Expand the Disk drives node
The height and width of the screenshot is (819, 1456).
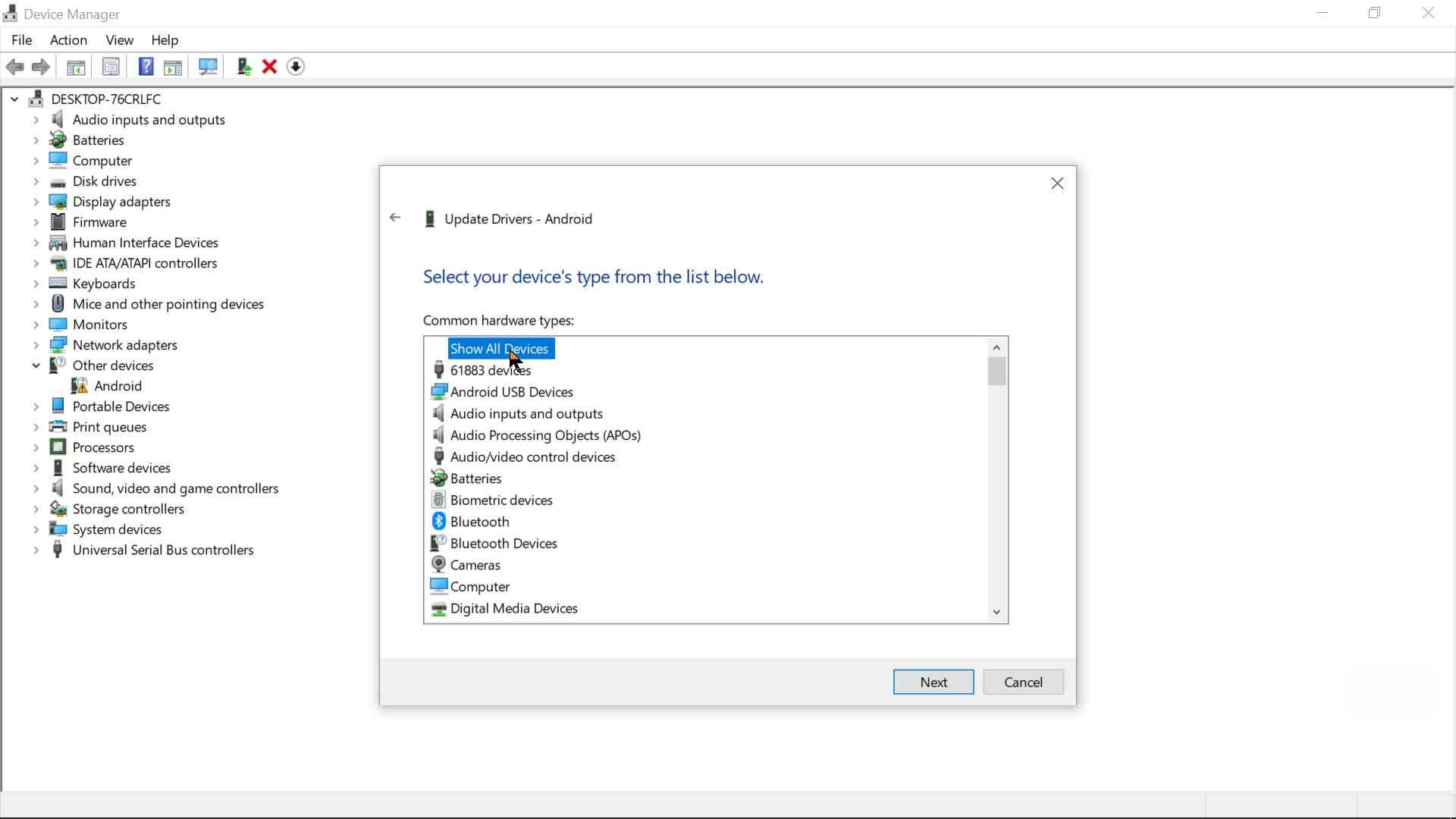pyautogui.click(x=36, y=181)
